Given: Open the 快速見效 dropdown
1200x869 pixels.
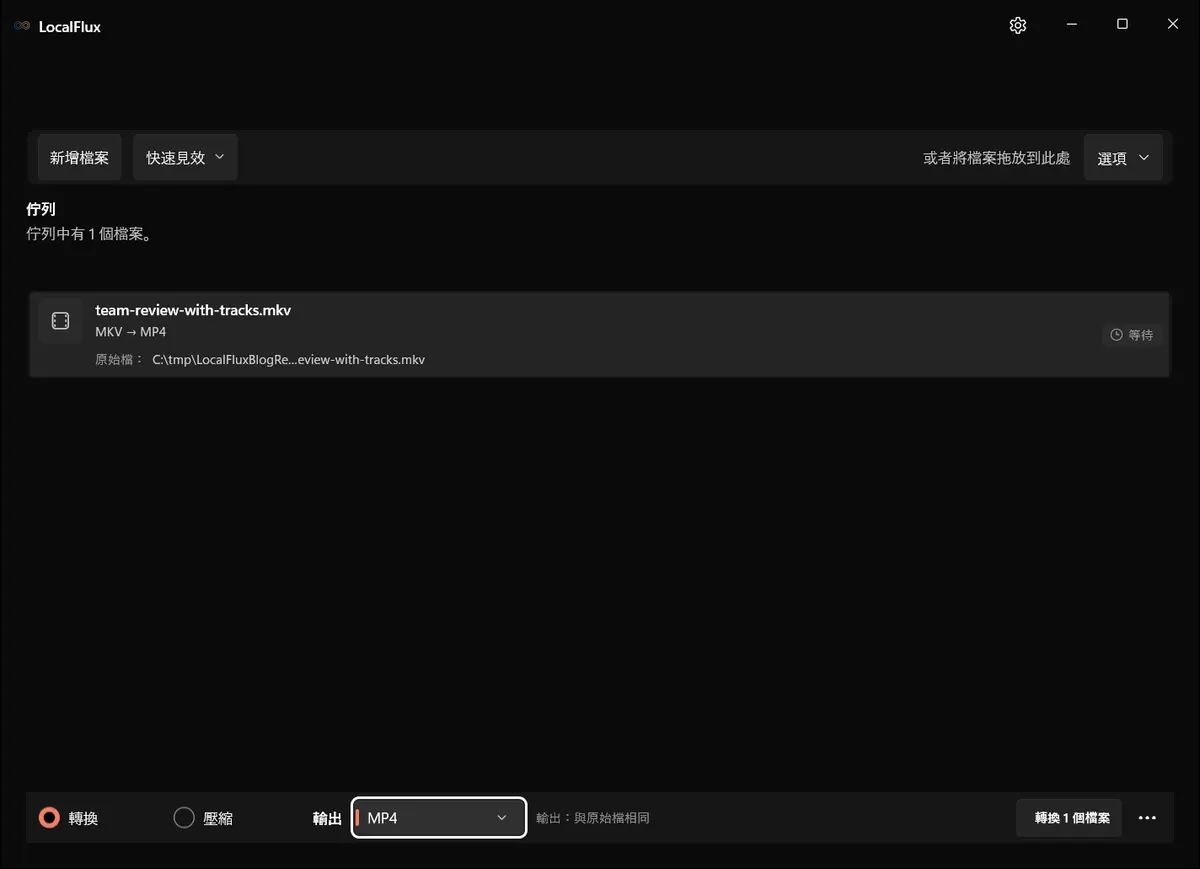Looking at the screenshot, I should point(185,157).
